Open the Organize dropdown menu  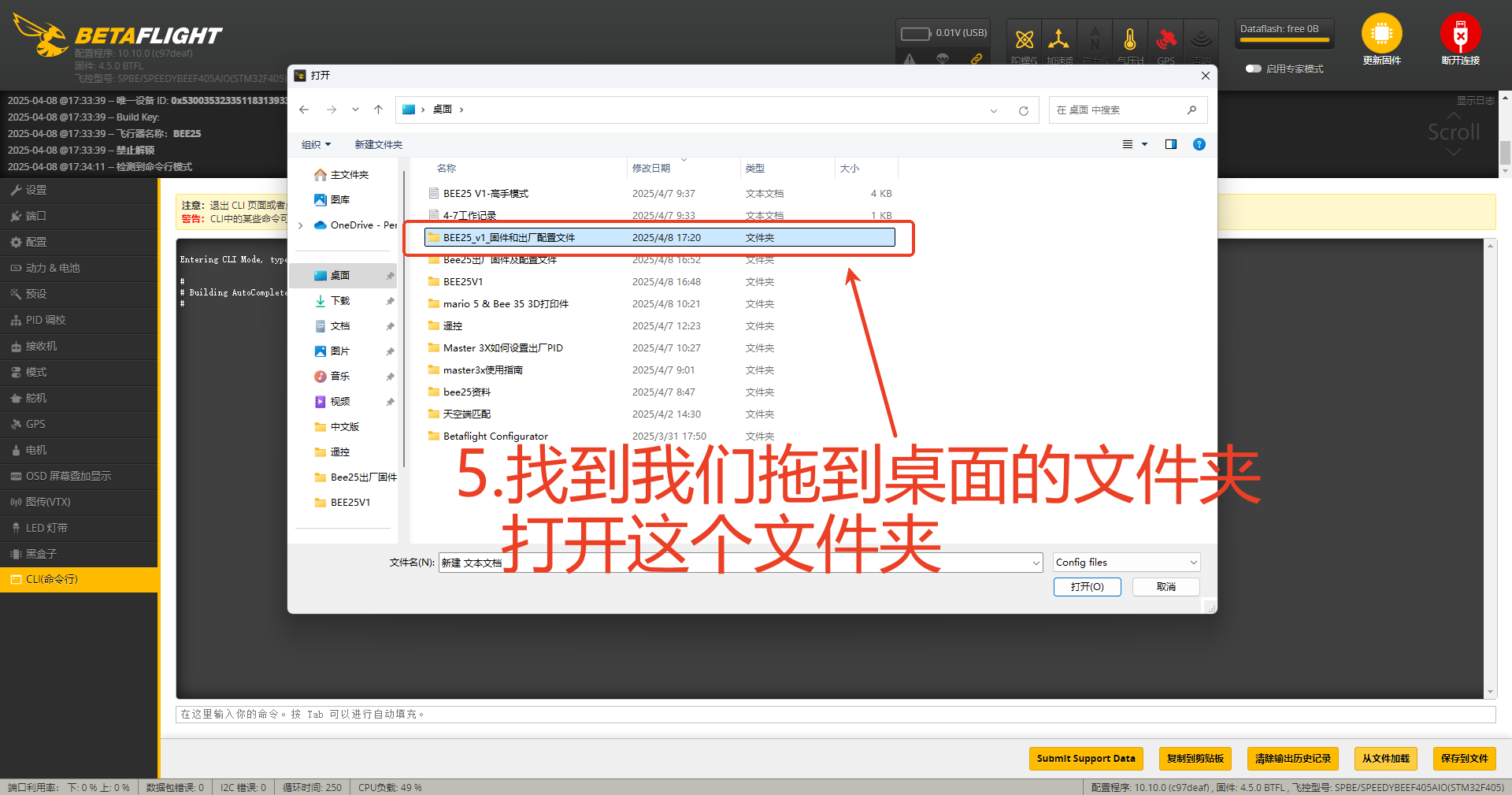317,144
